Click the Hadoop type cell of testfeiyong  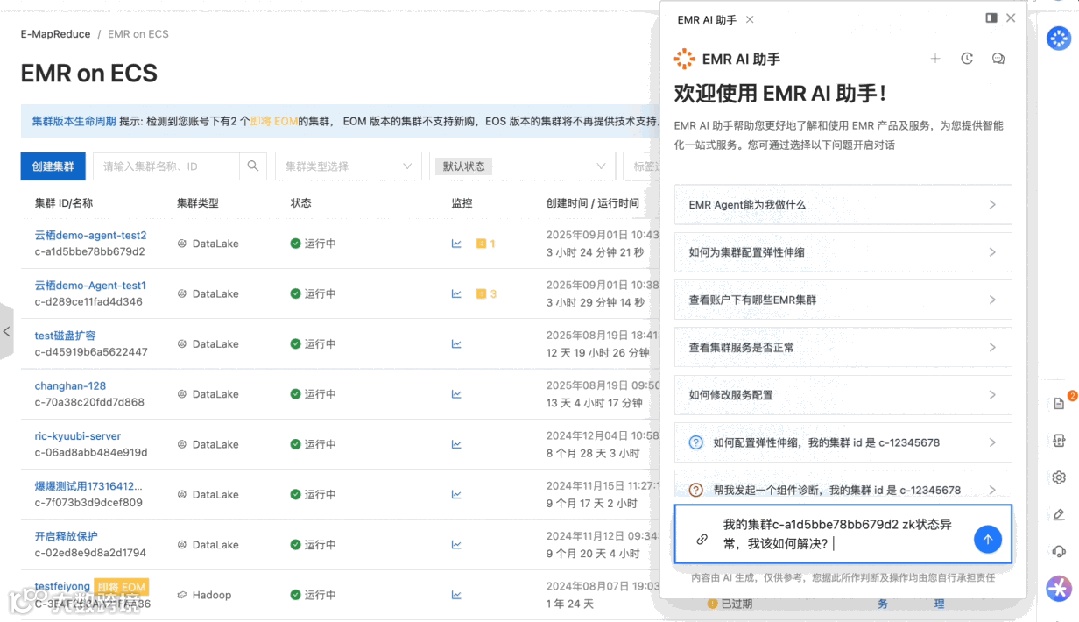pos(204,594)
